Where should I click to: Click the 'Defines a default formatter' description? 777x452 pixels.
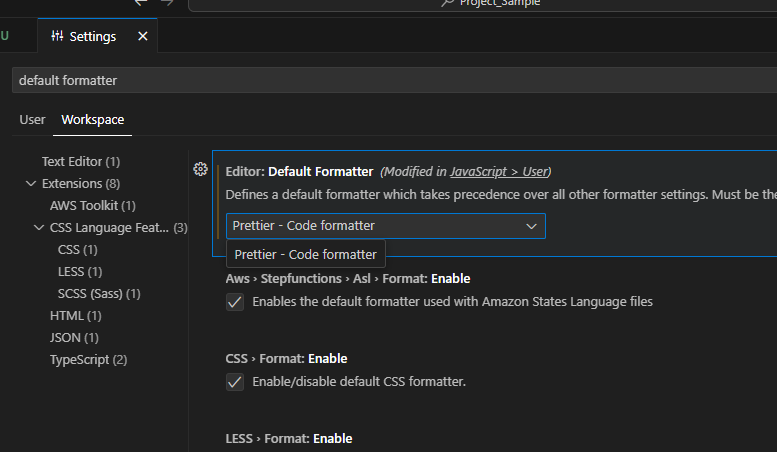(x=501, y=194)
